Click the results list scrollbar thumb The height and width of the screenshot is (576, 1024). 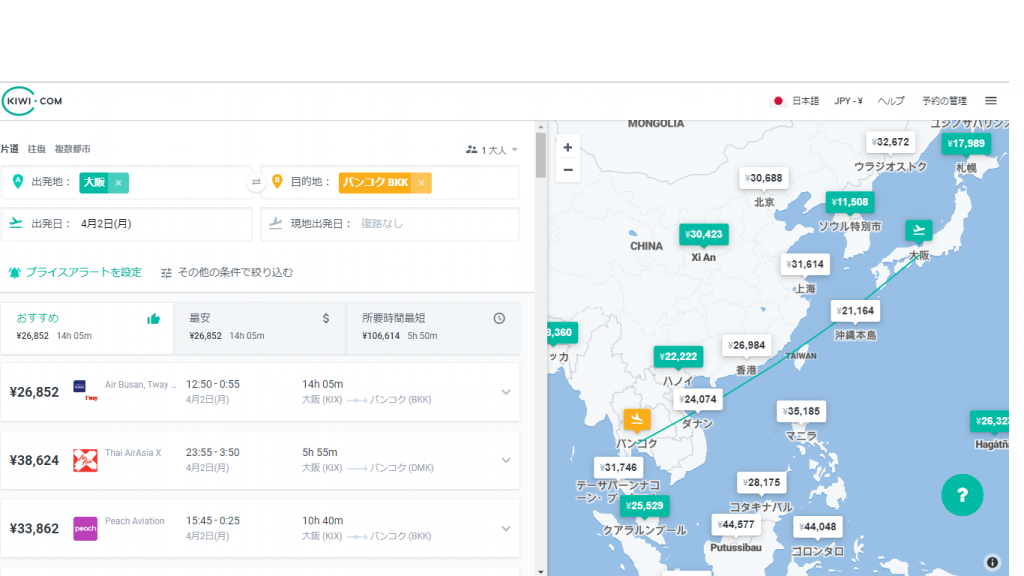pyautogui.click(x=541, y=155)
